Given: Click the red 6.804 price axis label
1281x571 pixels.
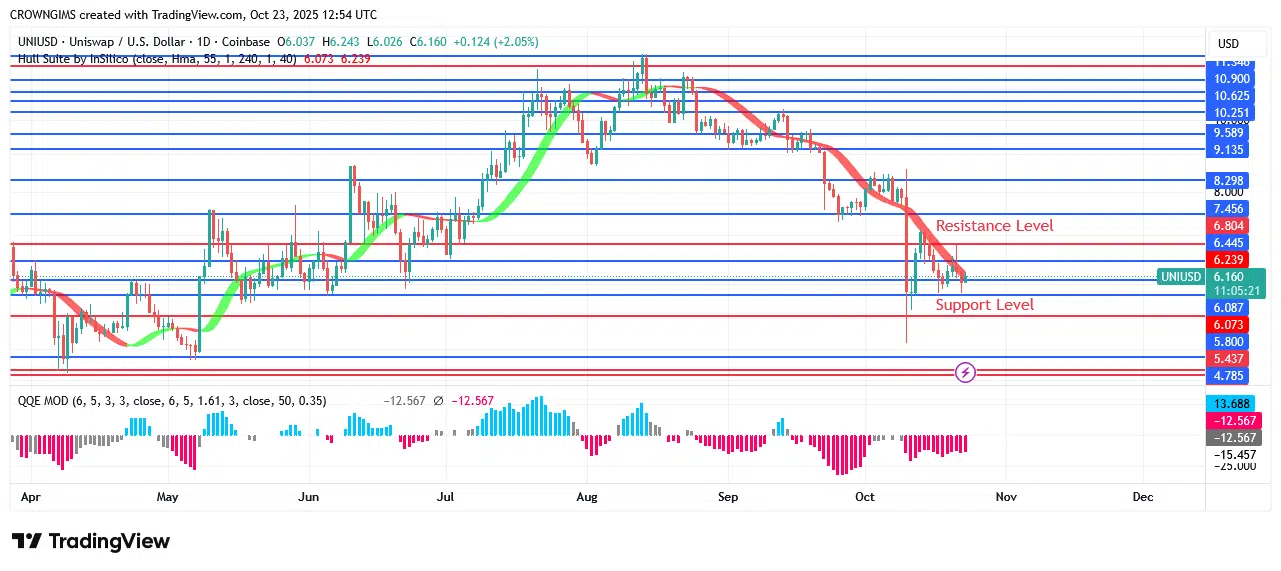Looking at the screenshot, I should (x=1231, y=226).
